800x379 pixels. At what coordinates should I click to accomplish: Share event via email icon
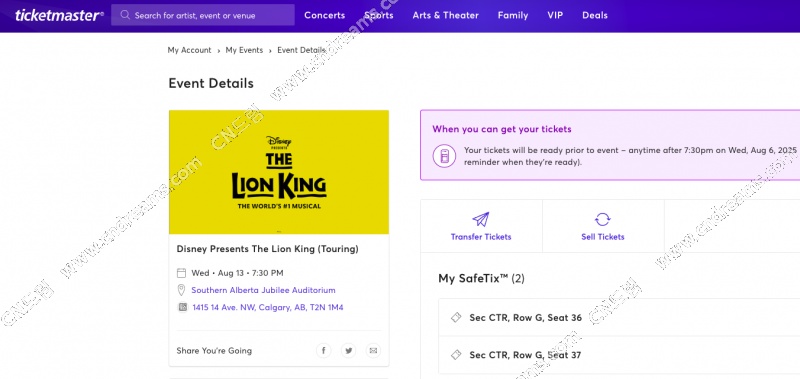click(x=373, y=350)
